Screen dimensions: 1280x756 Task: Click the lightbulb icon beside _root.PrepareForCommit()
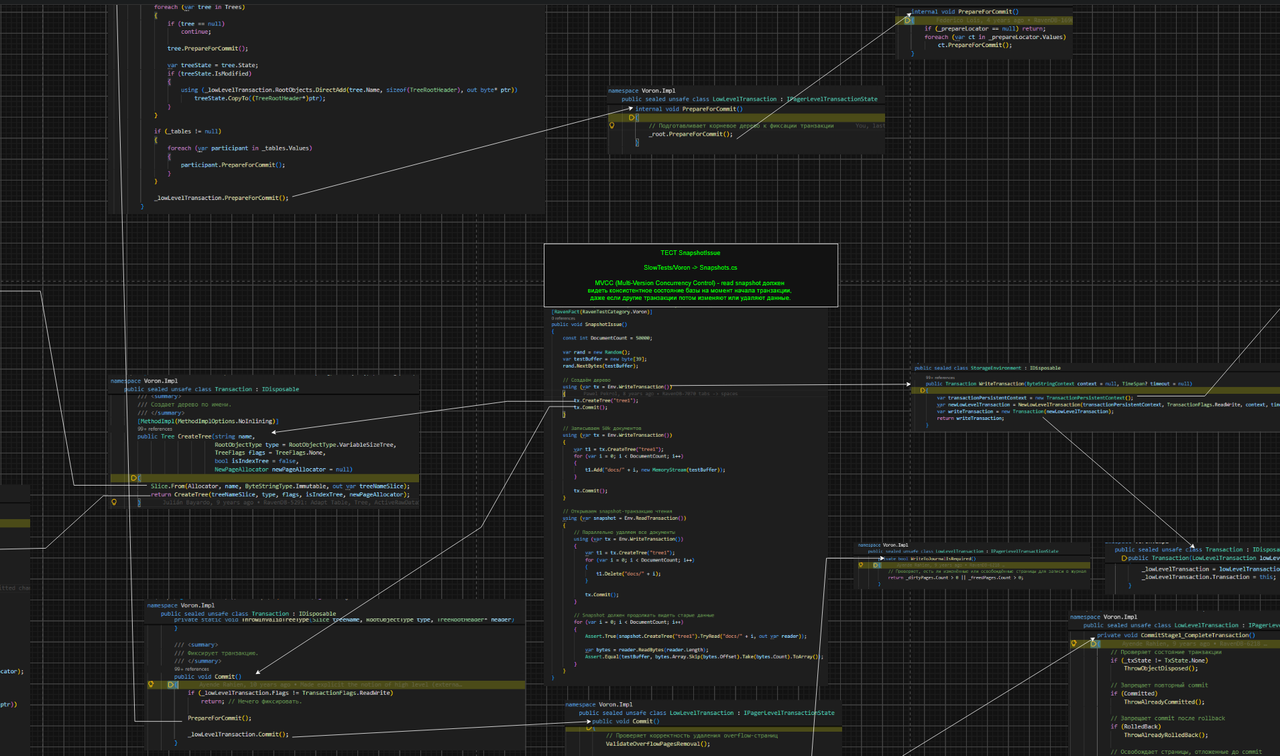coord(612,126)
